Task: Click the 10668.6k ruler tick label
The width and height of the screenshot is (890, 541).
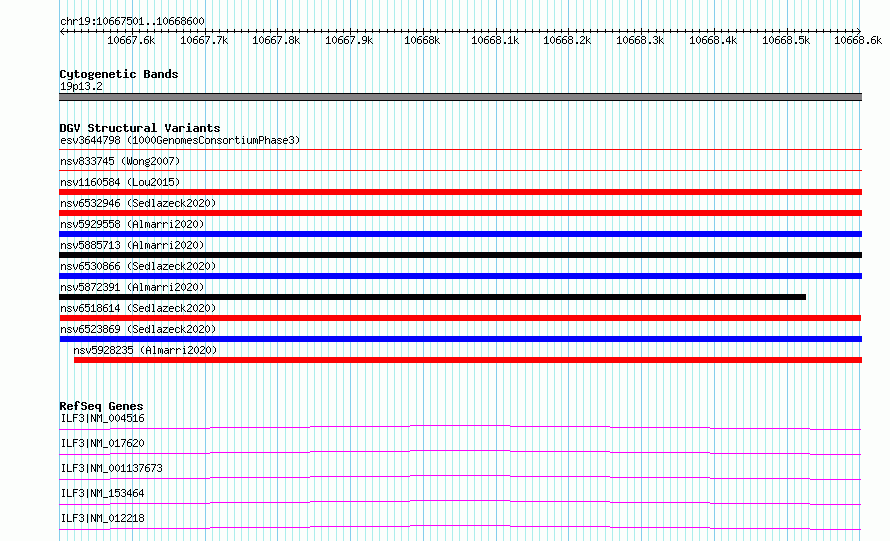Action: (858, 40)
